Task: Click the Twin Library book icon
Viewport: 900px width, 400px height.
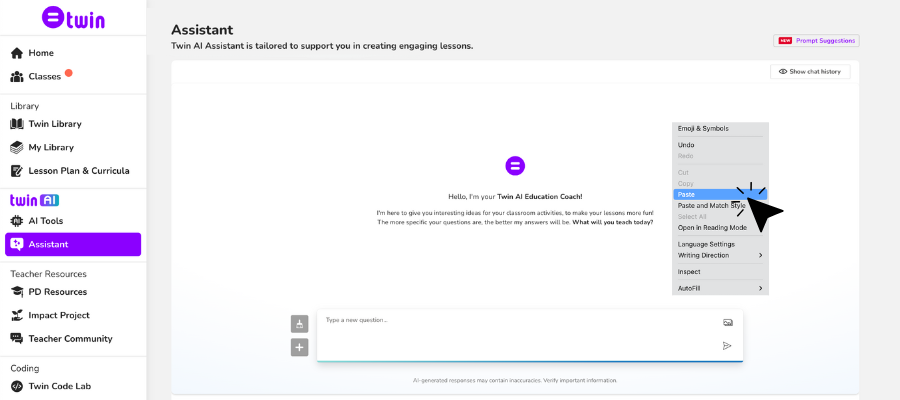Action: coord(17,124)
